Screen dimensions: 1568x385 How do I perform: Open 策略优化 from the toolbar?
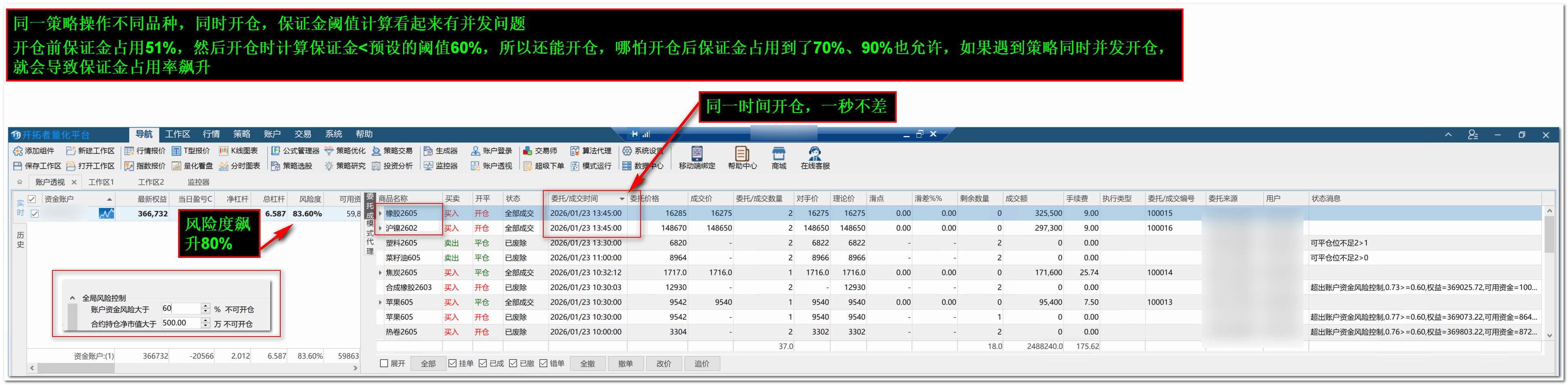pyautogui.click(x=345, y=151)
